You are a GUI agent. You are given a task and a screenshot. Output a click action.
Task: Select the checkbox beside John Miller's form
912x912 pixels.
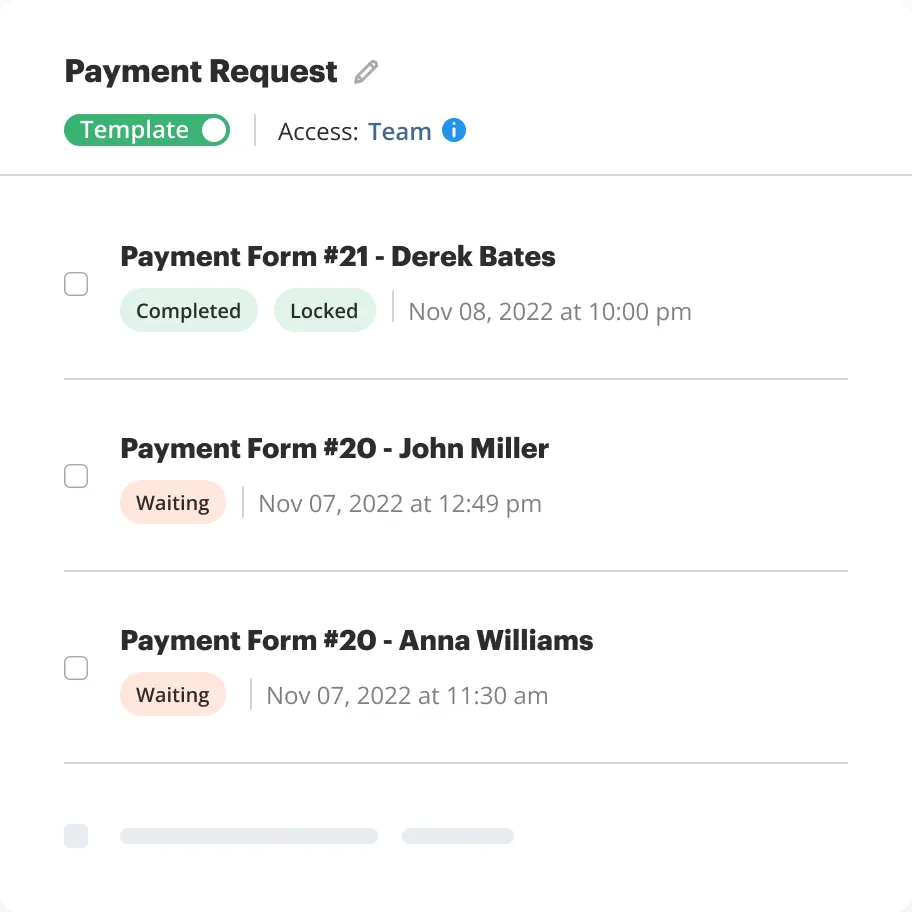click(x=76, y=476)
